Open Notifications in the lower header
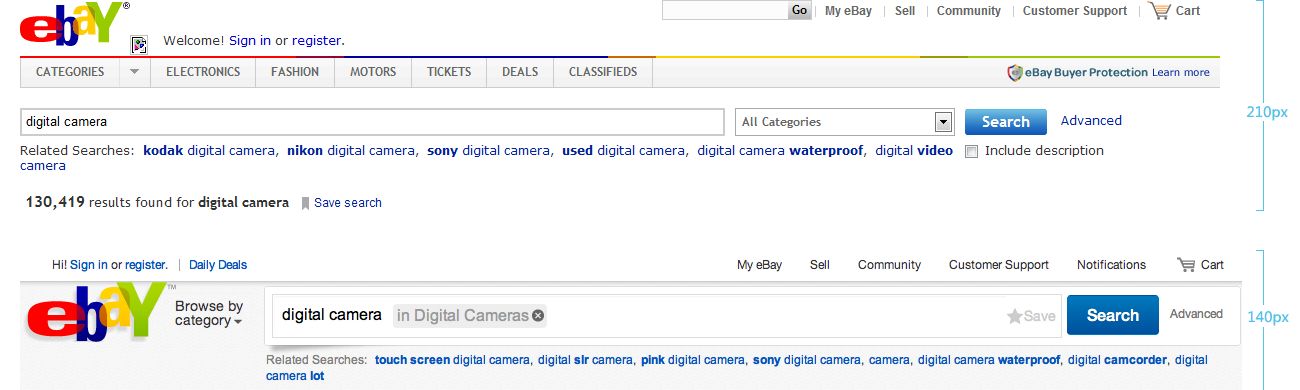 click(1111, 265)
